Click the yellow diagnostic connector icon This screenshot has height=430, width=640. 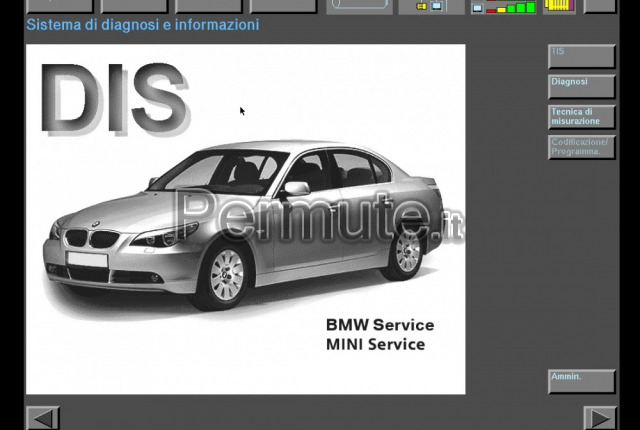coord(559,6)
